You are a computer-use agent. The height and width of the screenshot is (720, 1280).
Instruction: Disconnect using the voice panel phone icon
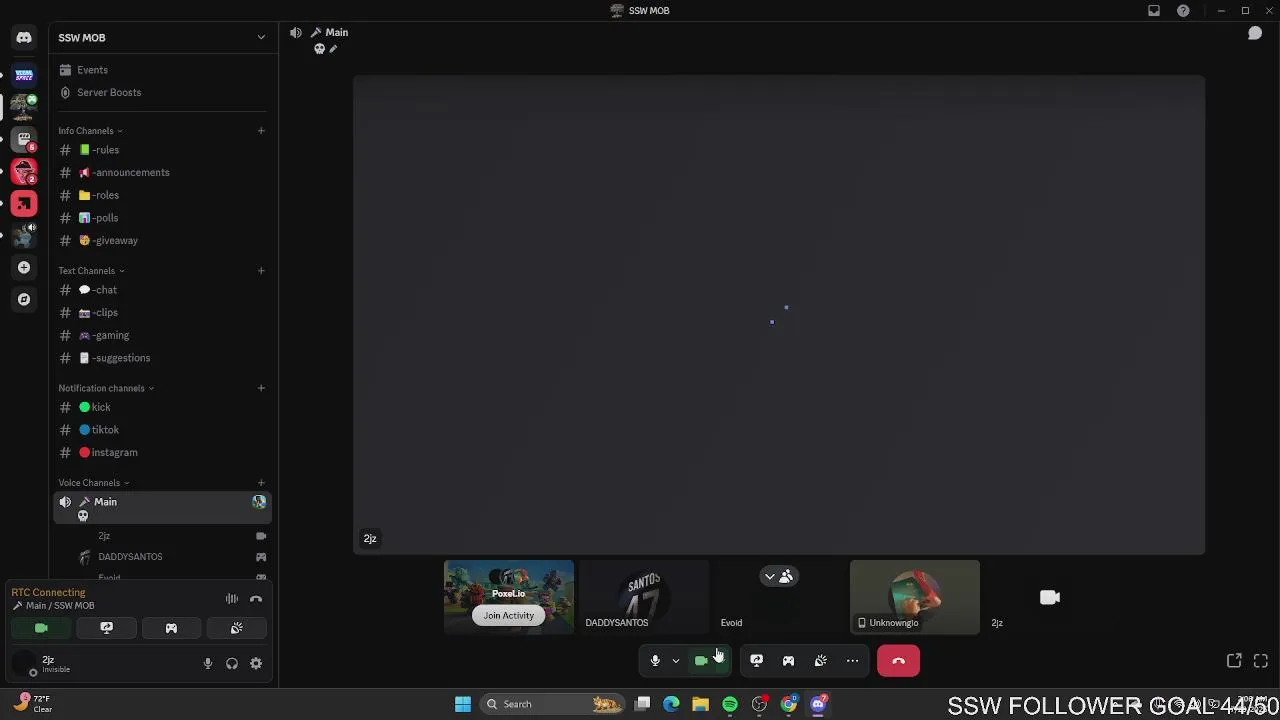[x=256, y=599]
